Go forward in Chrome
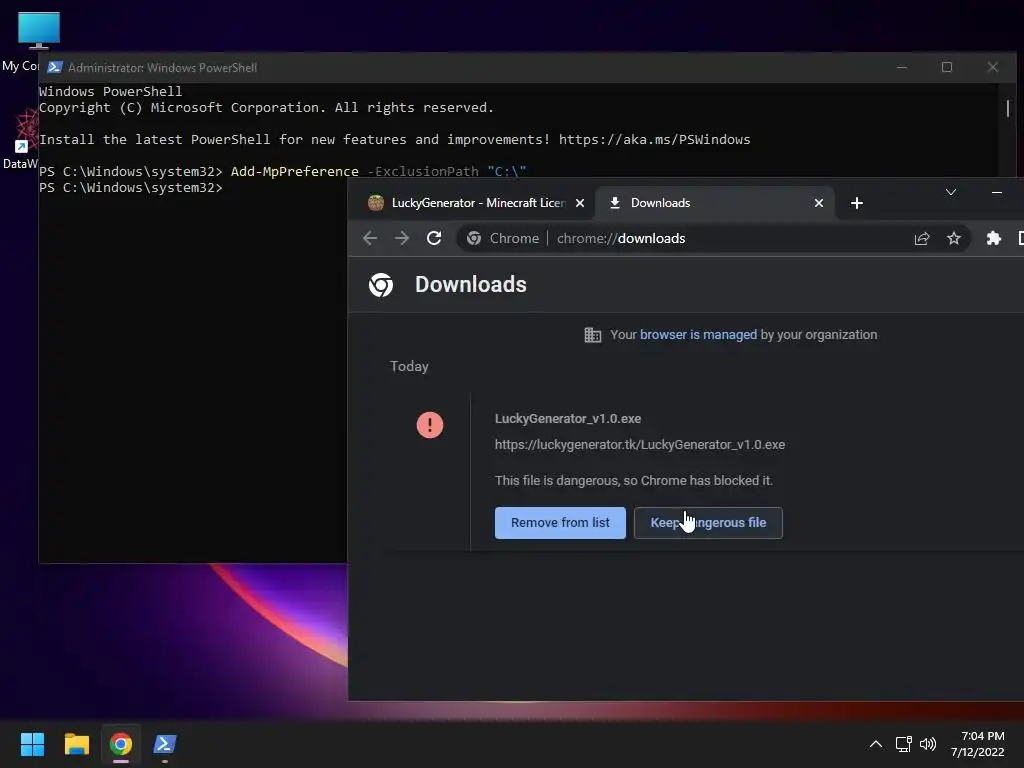Viewport: 1024px width, 768px height. point(402,238)
